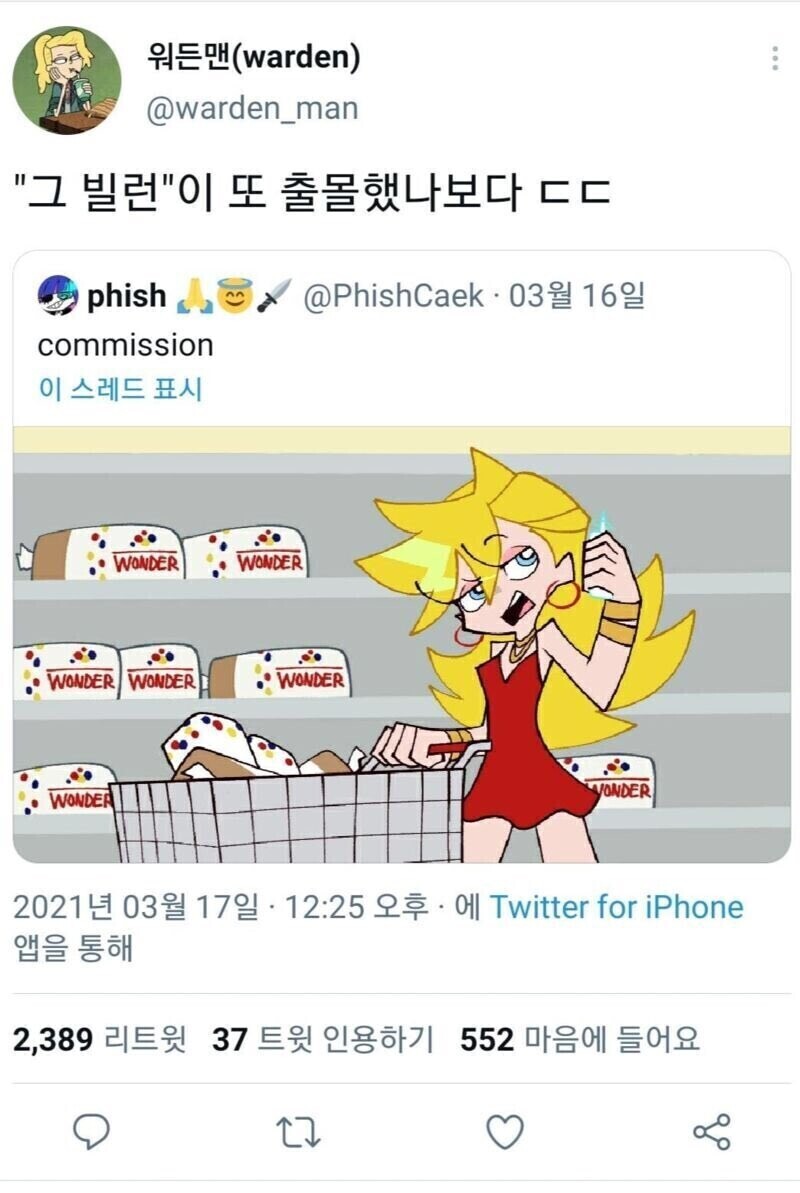Click the Twitter for iPhone link
Screen dimensions: 800x1193
tap(616, 907)
